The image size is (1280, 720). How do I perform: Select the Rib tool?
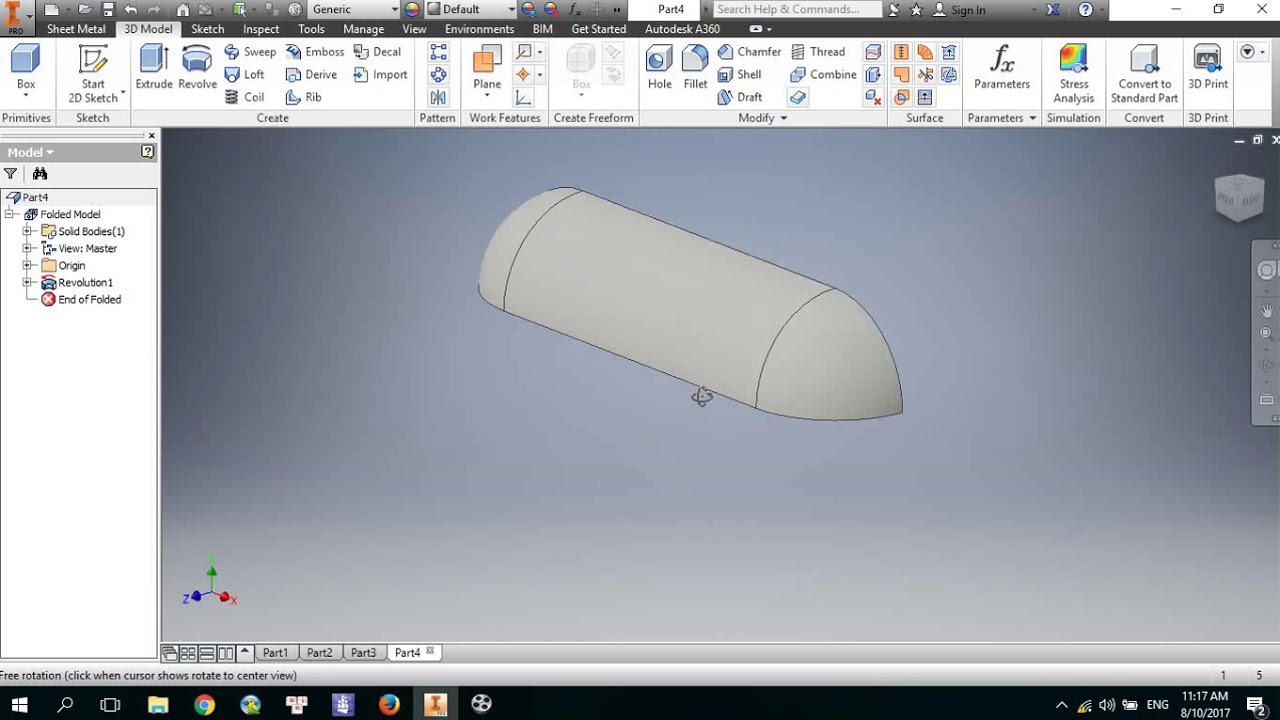point(304,97)
